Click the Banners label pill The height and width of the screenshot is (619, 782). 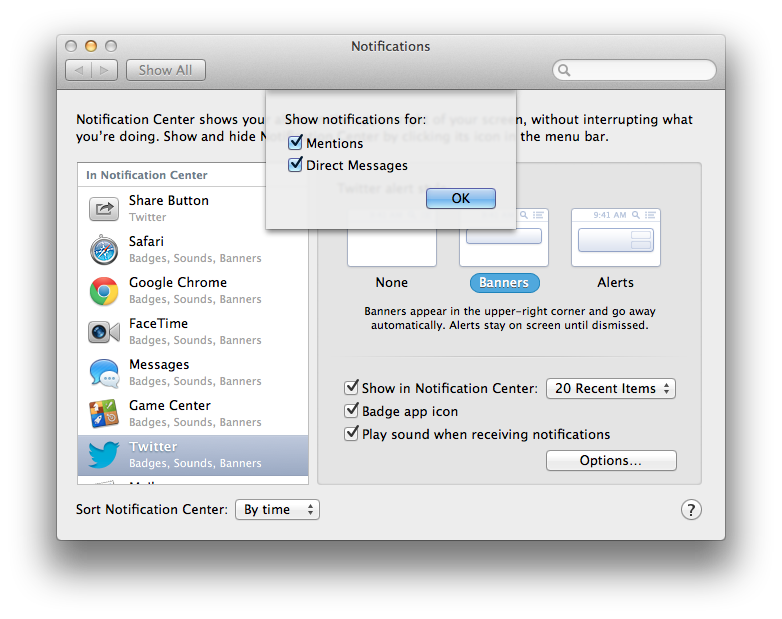coord(504,282)
